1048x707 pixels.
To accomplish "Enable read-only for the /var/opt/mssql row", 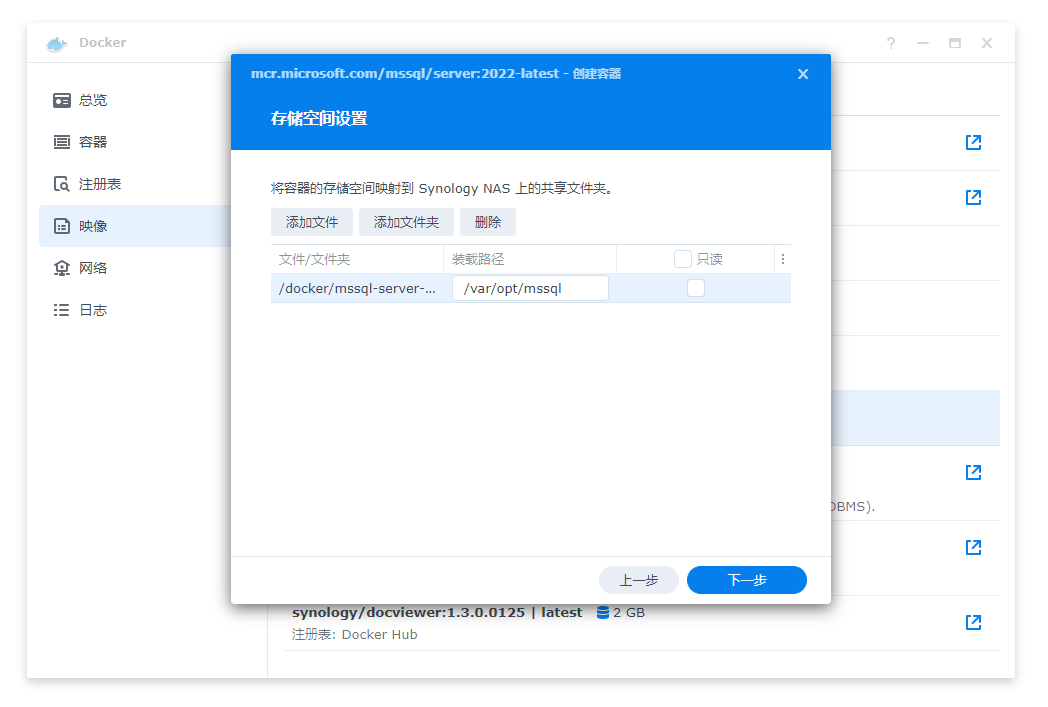I will 696,288.
